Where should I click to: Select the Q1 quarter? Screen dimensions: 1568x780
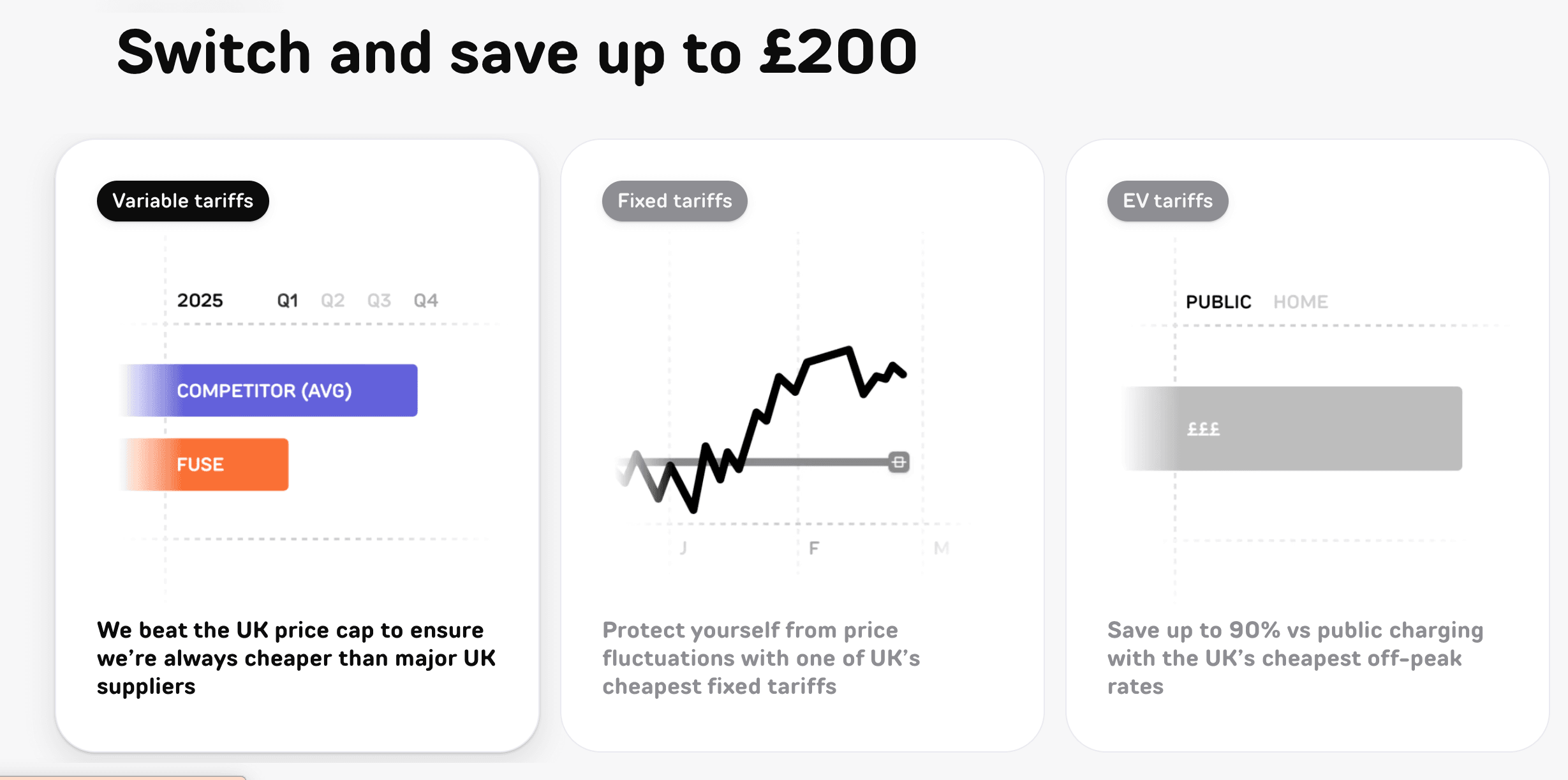point(287,301)
